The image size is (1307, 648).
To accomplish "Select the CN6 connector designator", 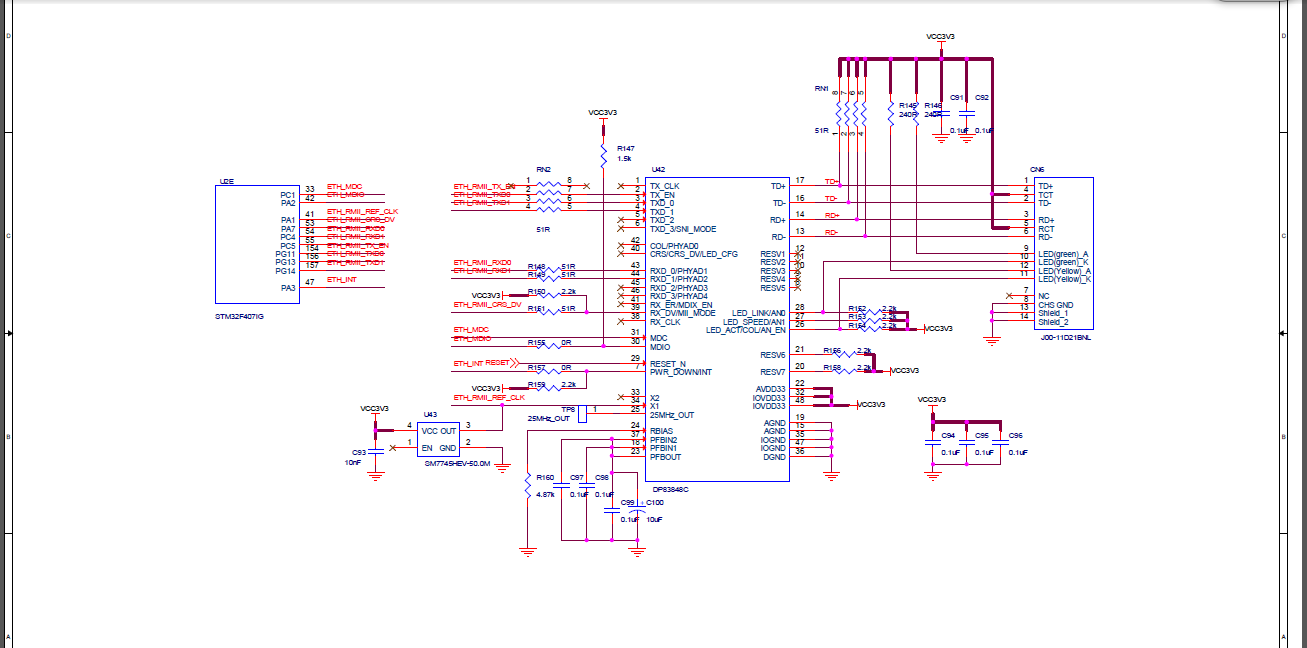I will [1037, 170].
